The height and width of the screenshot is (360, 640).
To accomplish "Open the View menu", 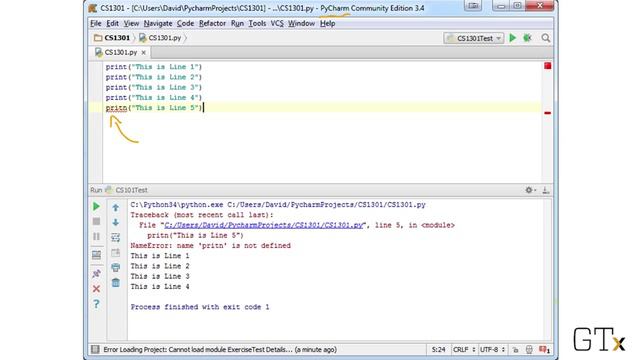I will pyautogui.click(x=131, y=23).
